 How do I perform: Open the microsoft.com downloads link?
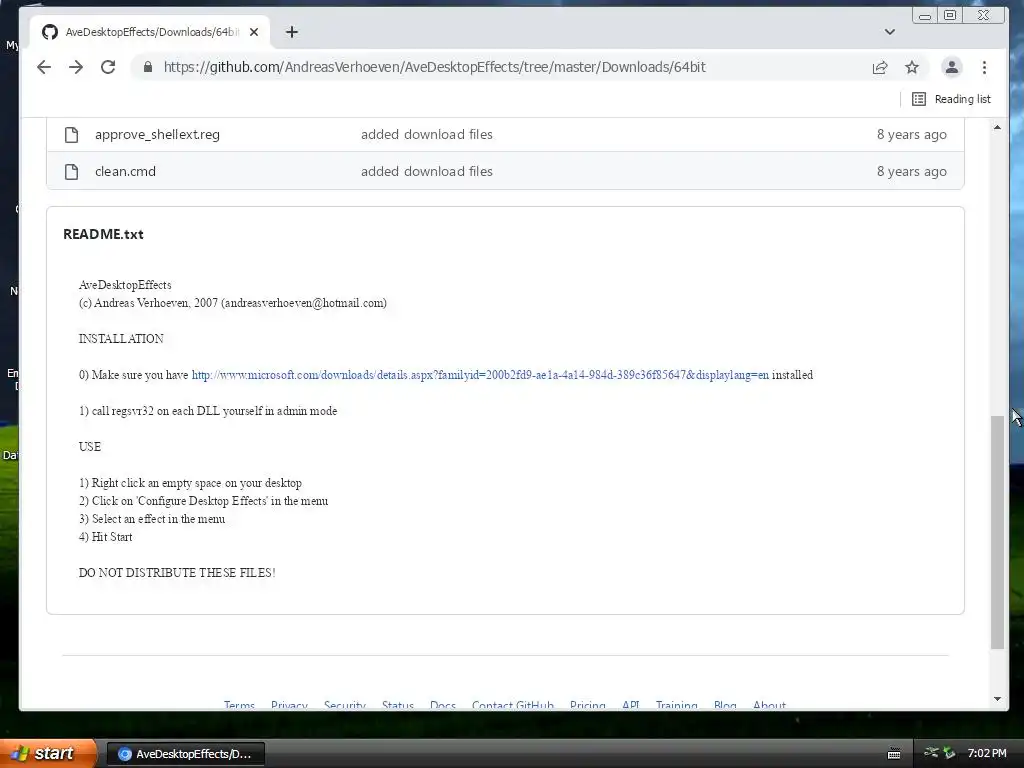tap(480, 375)
